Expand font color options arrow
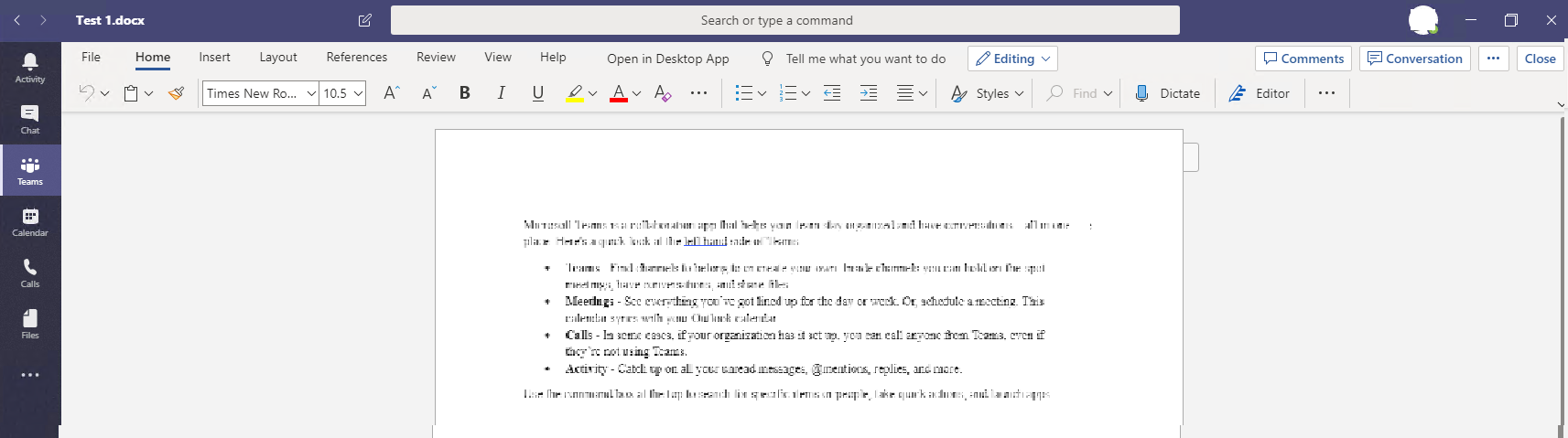Viewport: 1568px width, 438px height. coord(637,93)
